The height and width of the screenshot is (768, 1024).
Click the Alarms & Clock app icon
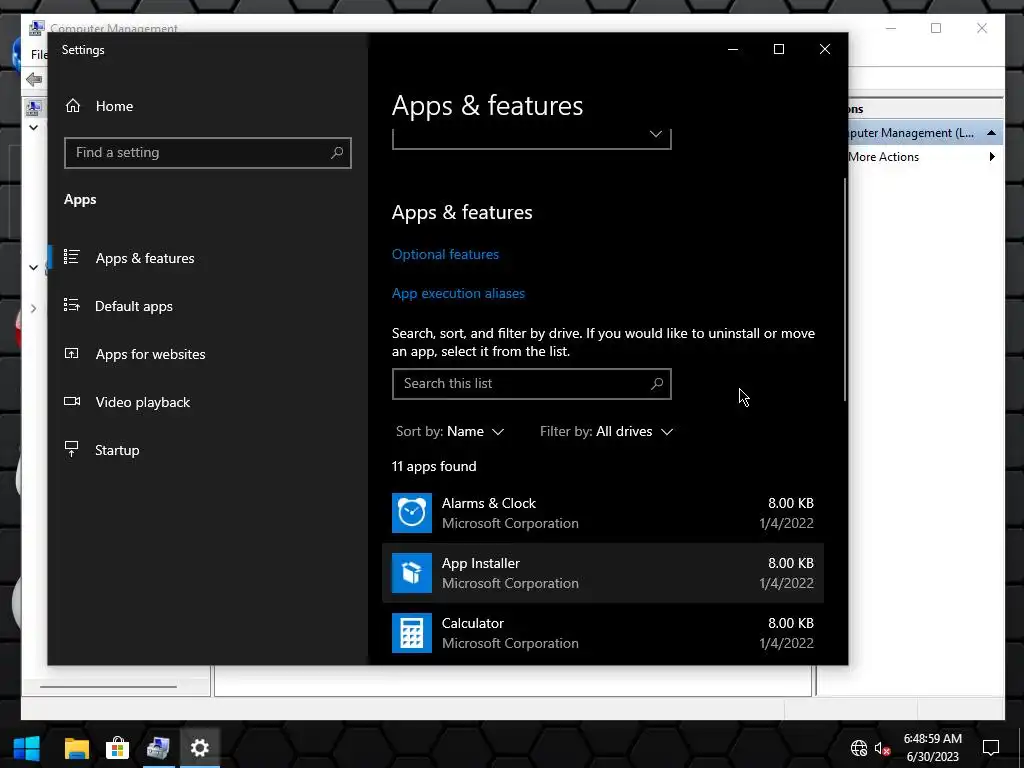(x=411, y=513)
